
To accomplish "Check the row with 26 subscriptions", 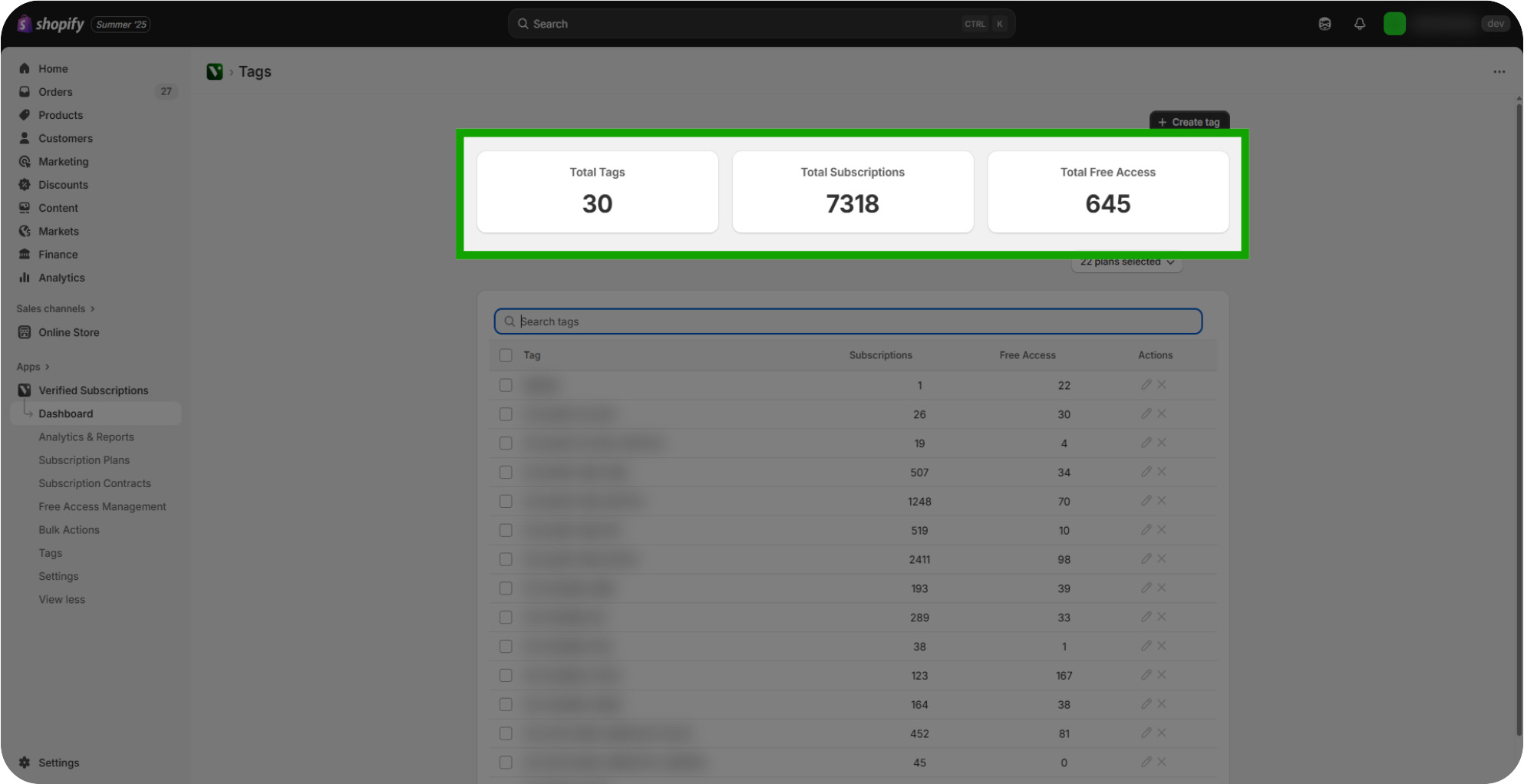I will tap(506, 414).
